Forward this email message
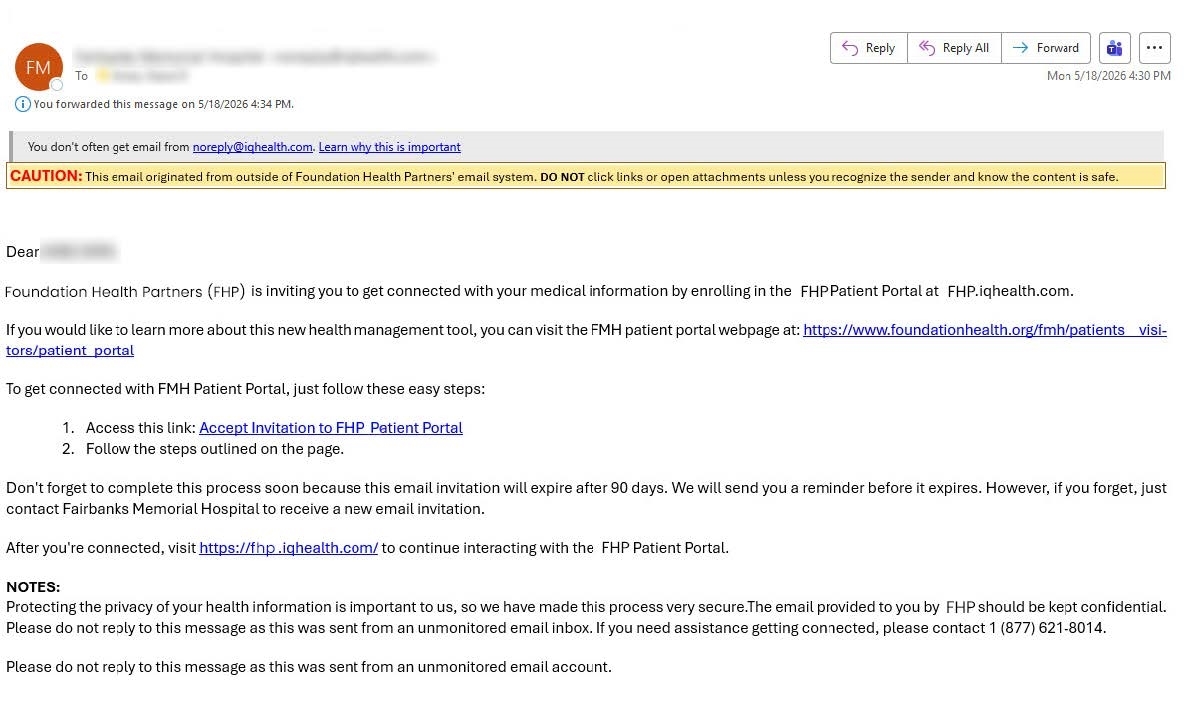 (x=1046, y=48)
